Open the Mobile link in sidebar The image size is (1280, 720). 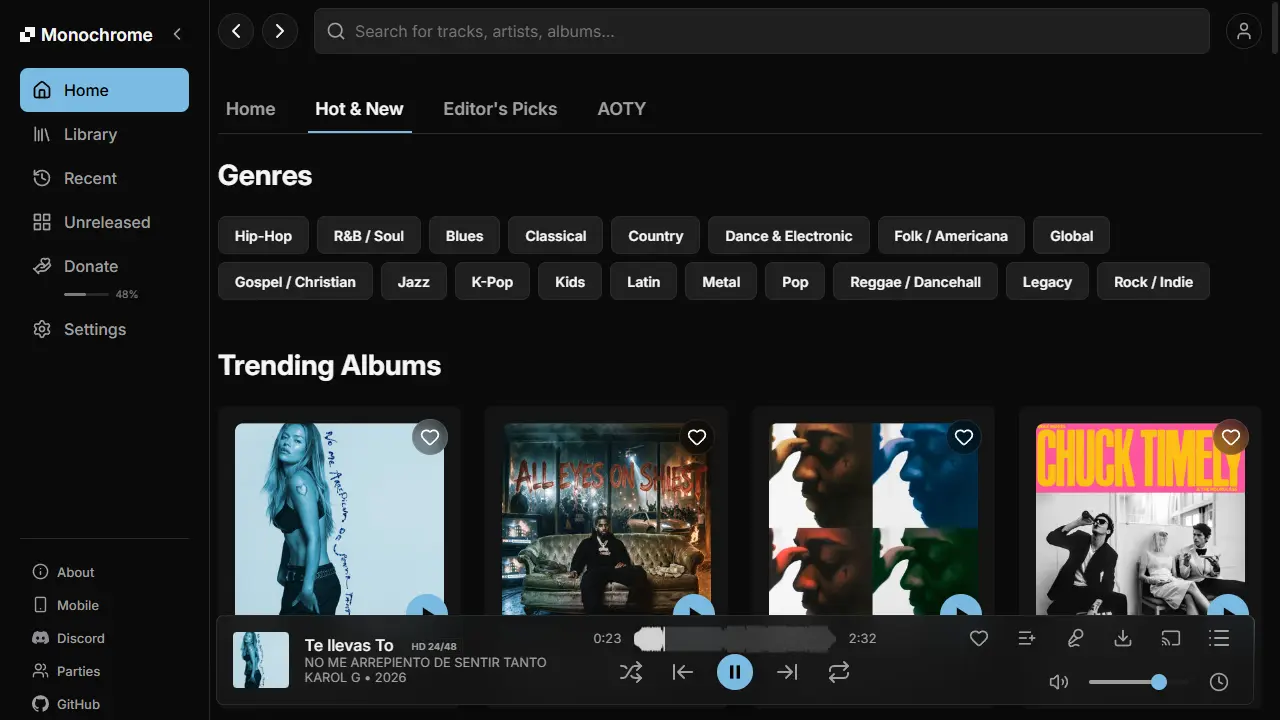[104, 605]
